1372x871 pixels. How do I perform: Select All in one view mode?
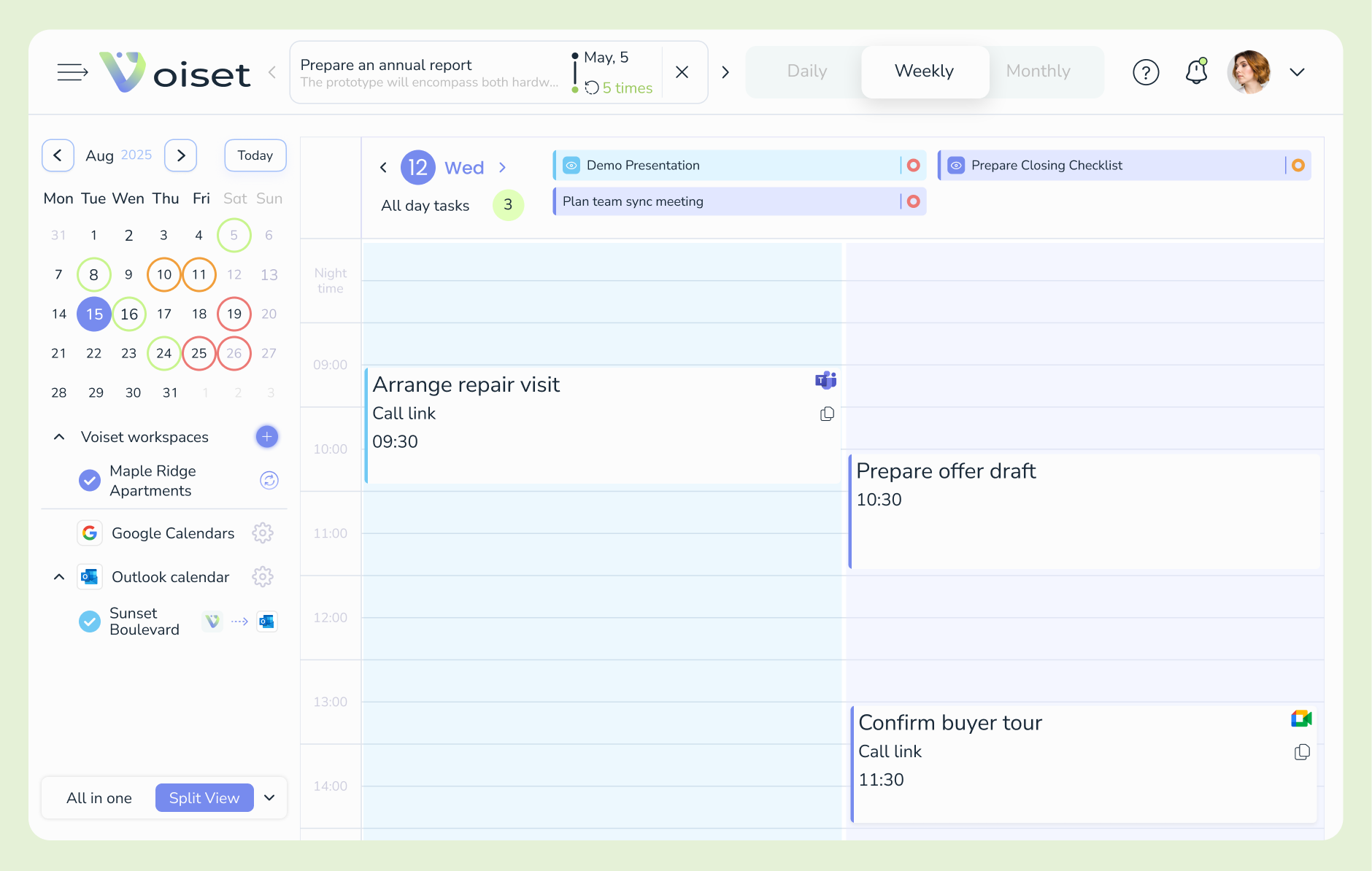tap(99, 798)
